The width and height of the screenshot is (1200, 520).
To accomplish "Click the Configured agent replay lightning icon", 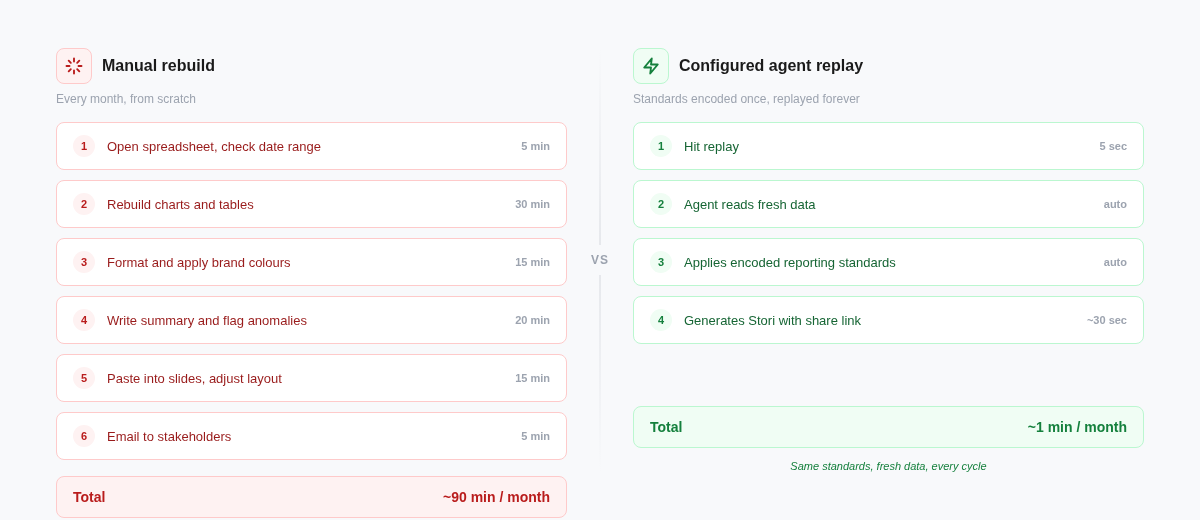I will point(651,66).
